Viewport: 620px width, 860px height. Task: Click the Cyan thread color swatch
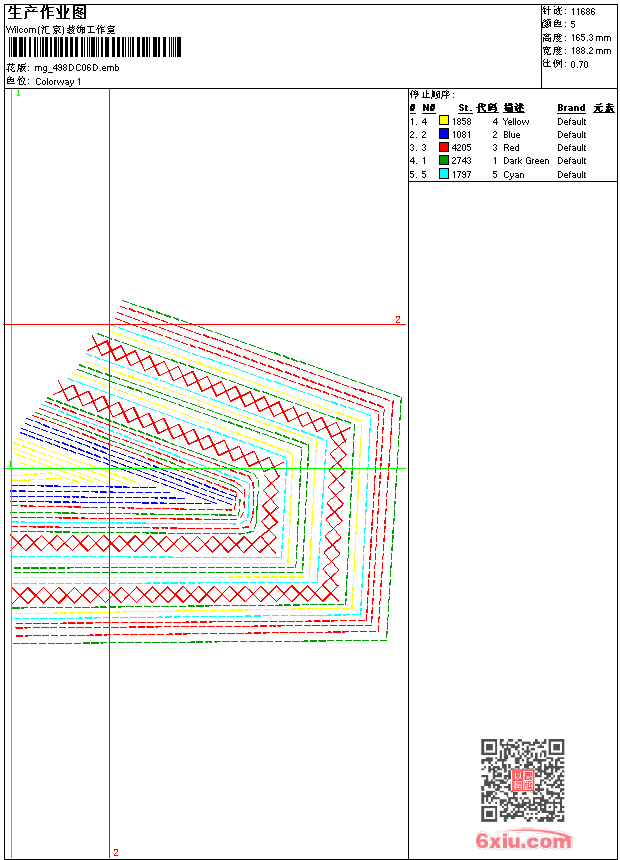(444, 174)
